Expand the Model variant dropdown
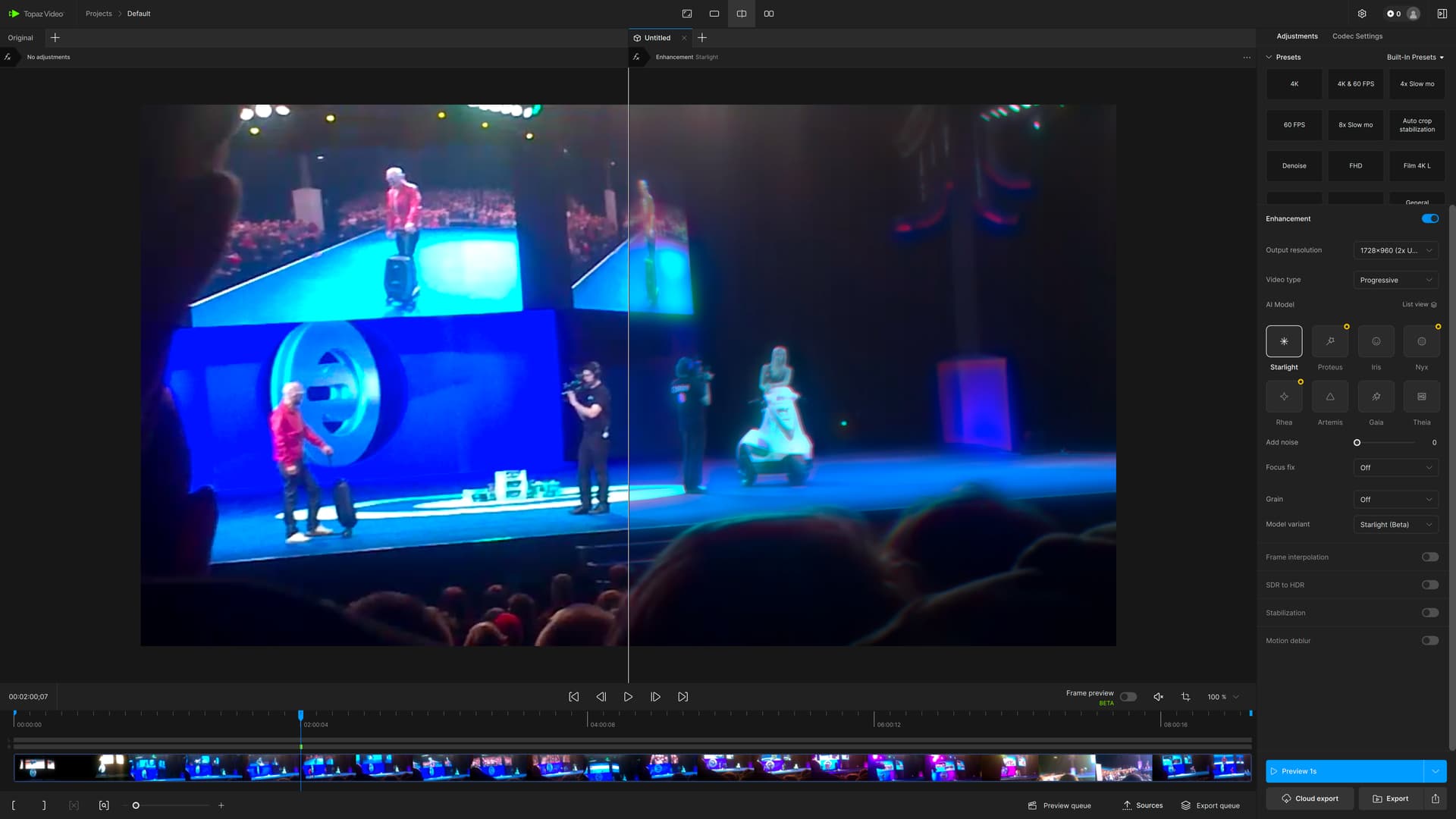This screenshot has width=1456, height=819. point(1395,525)
